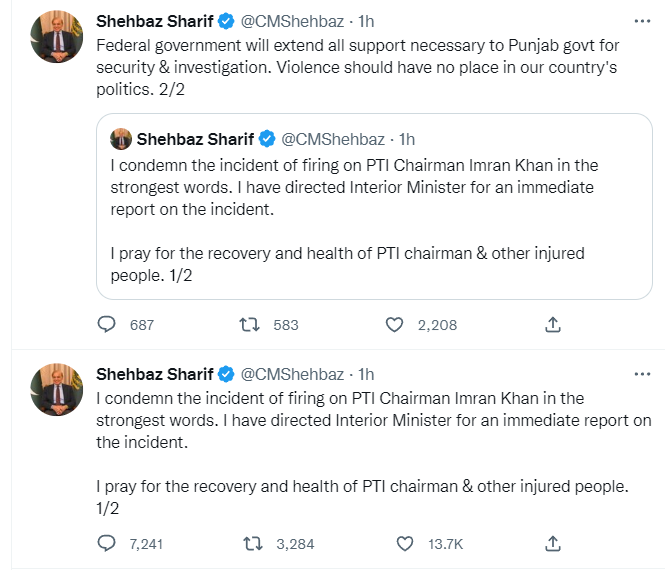Reply to the first tweet with 687 replies

107,325
